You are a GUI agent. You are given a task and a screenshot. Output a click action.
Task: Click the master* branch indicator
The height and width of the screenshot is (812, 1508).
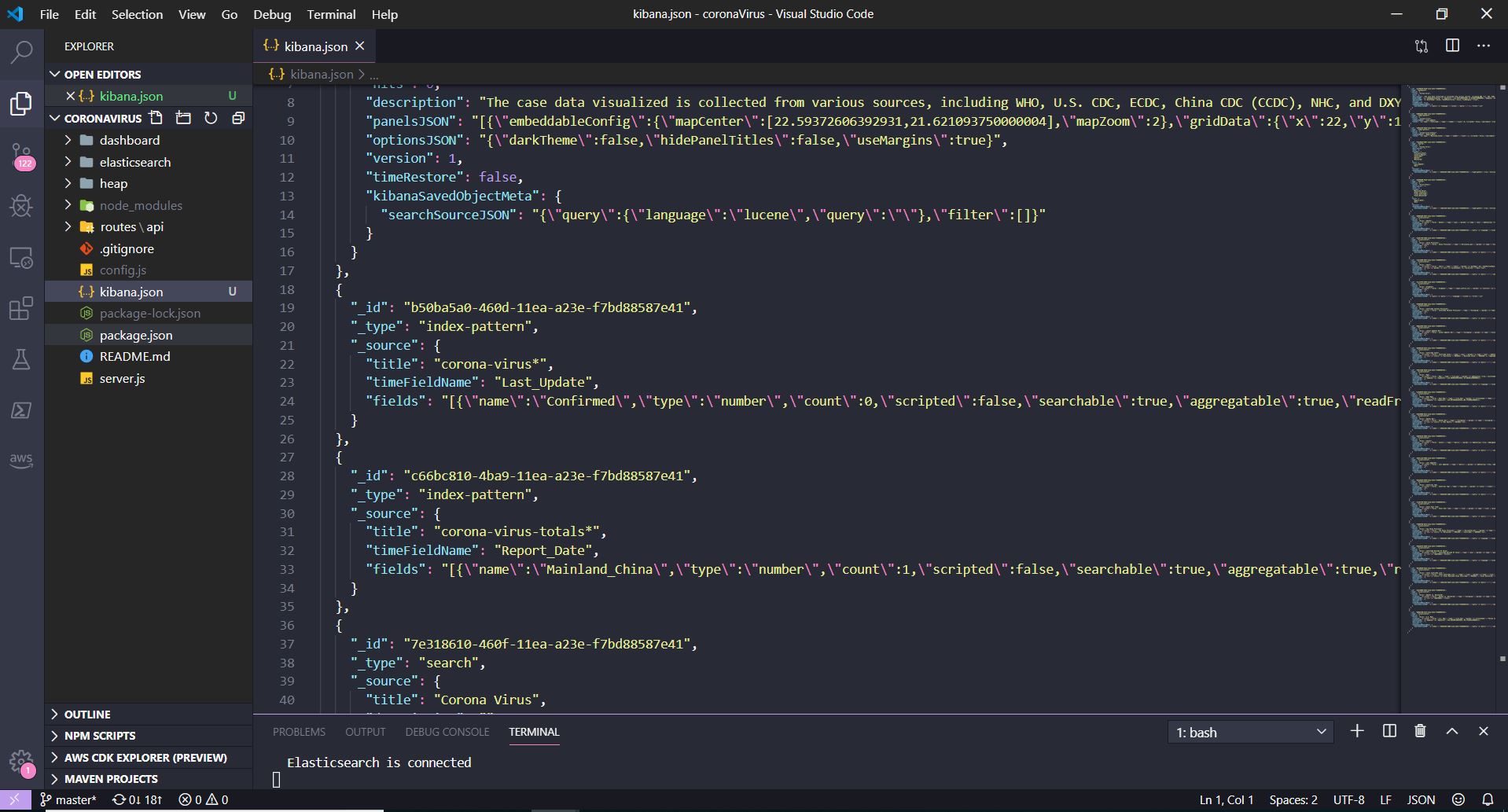pyautogui.click(x=68, y=799)
